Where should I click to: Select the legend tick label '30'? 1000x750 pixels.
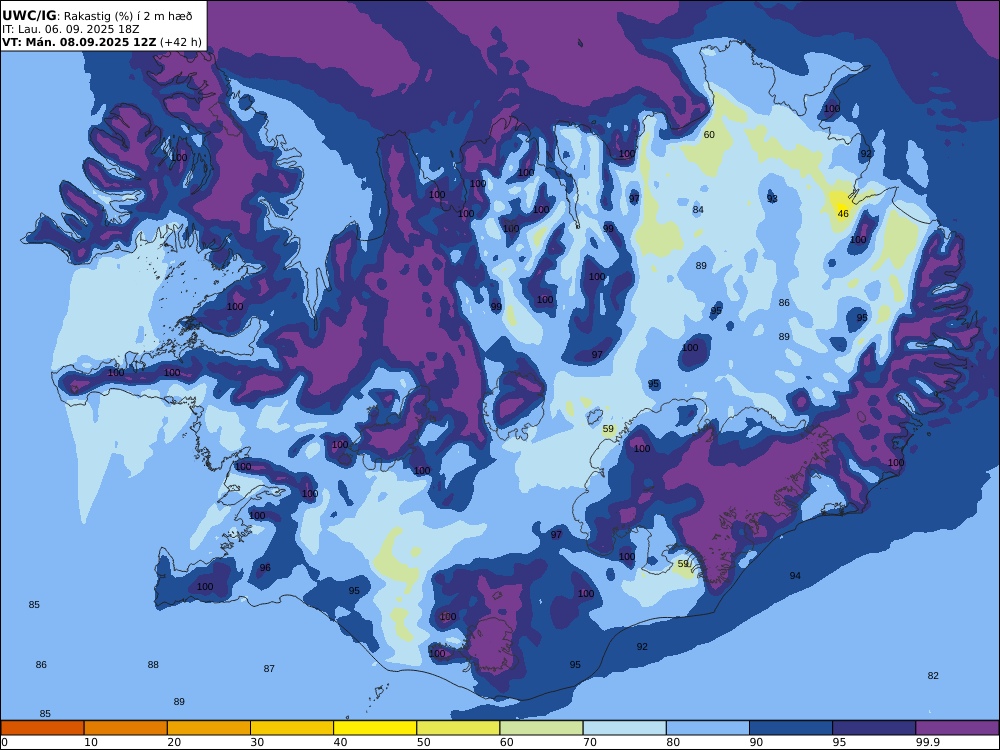[x=257, y=742]
